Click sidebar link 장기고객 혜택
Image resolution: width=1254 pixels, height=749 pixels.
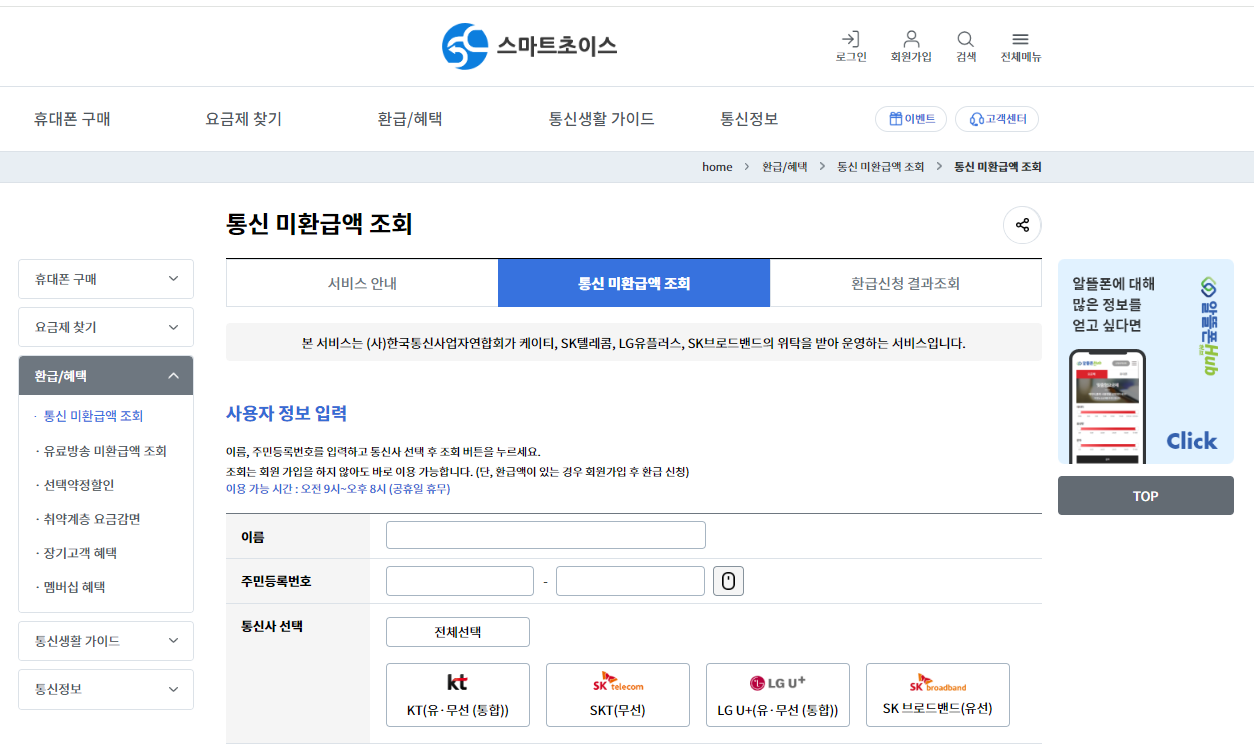pos(80,553)
